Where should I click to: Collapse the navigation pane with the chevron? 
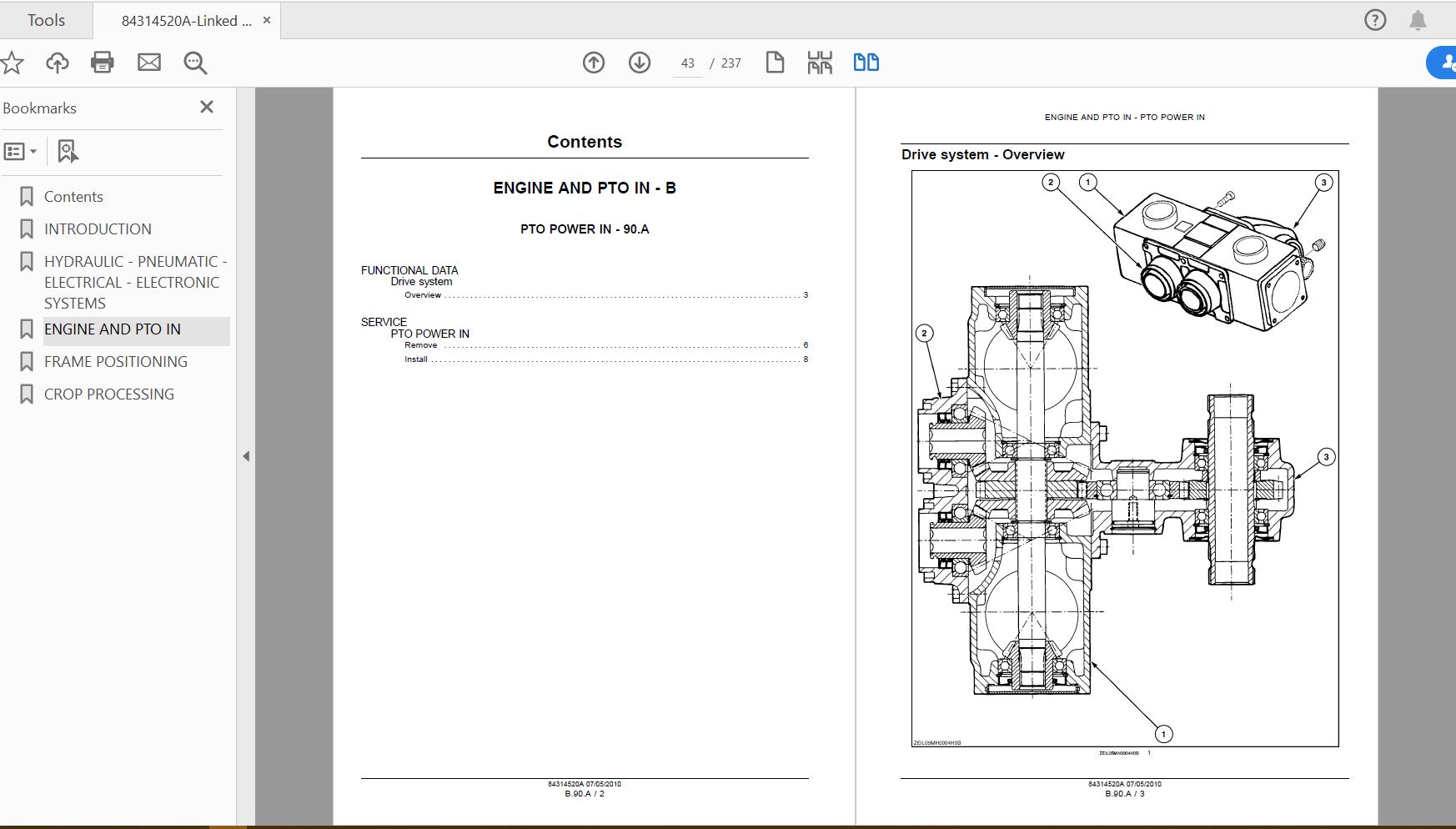pyautogui.click(x=246, y=456)
